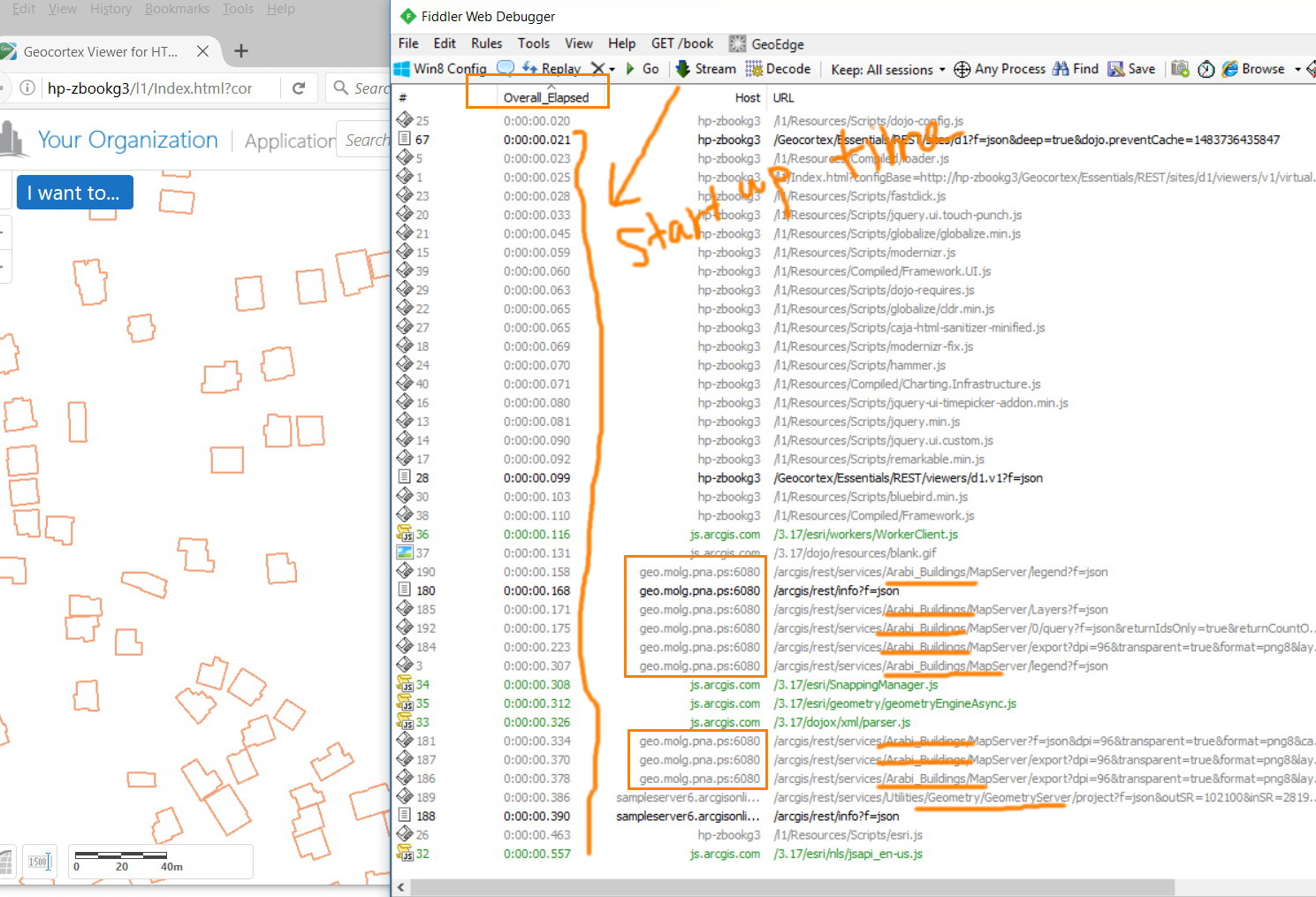Open Fiddler Edit menu
This screenshot has height=897, width=1316.
(x=445, y=43)
